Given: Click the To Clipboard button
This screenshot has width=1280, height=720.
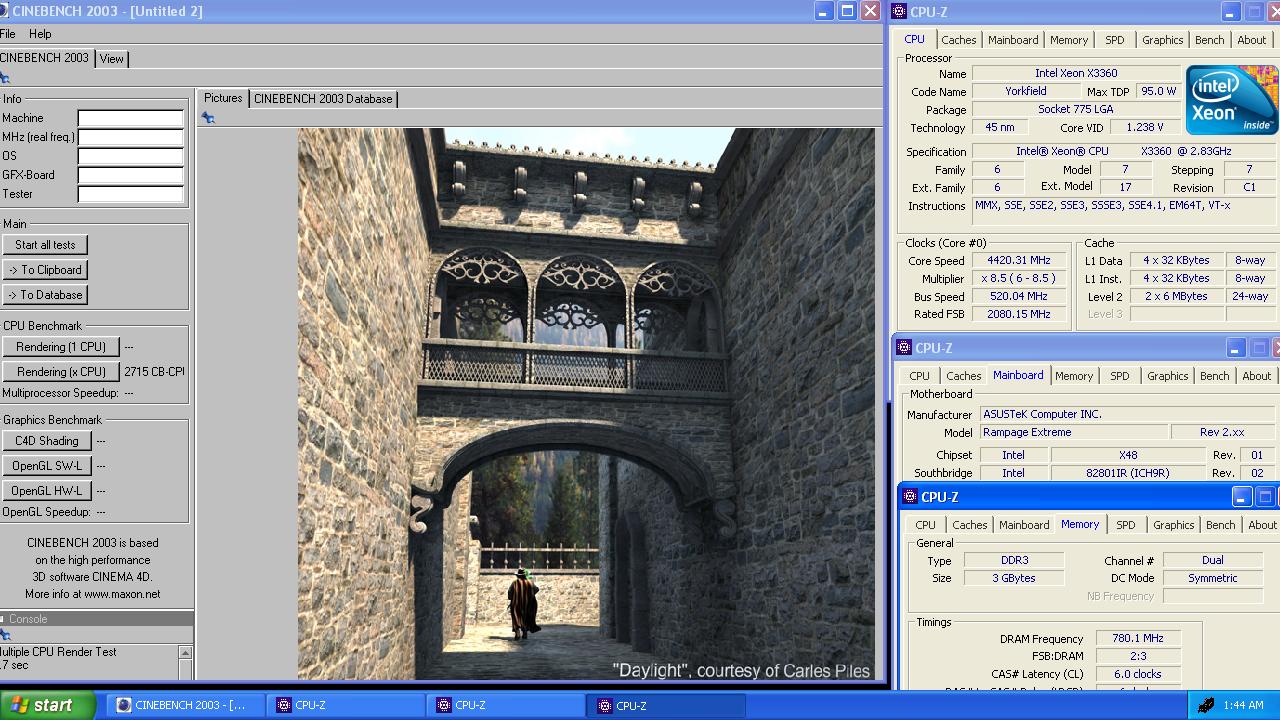Looking at the screenshot, I should pos(45,270).
